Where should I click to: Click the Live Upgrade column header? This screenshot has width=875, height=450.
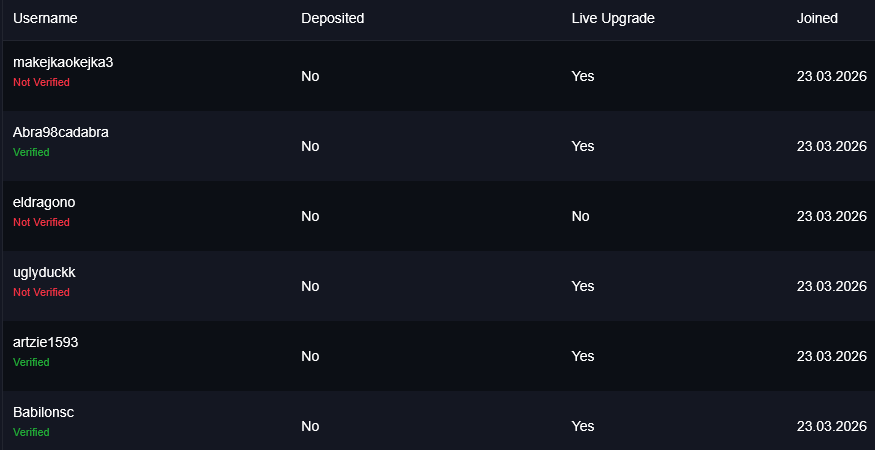tap(613, 18)
